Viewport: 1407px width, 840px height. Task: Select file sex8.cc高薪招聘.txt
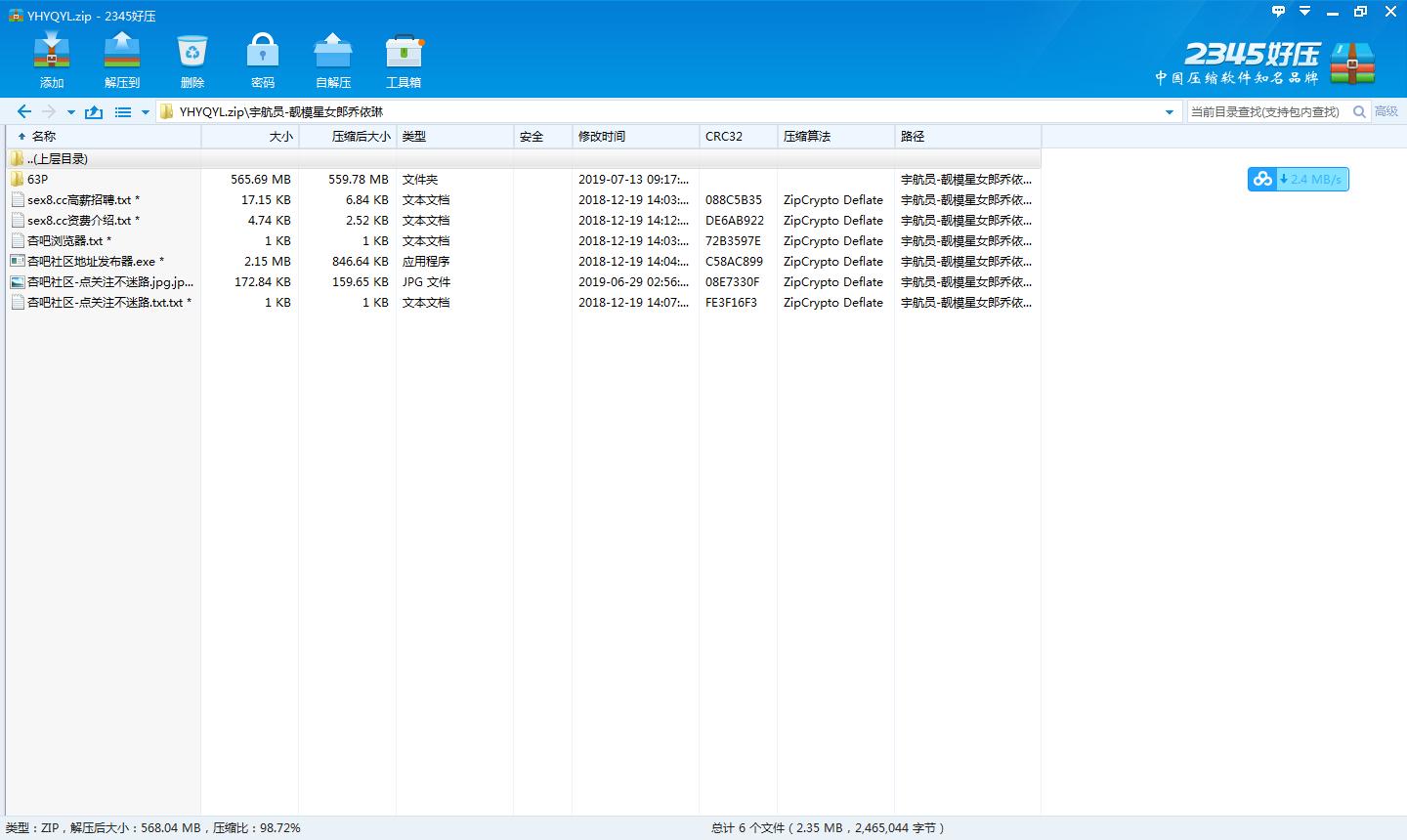[524, 199]
